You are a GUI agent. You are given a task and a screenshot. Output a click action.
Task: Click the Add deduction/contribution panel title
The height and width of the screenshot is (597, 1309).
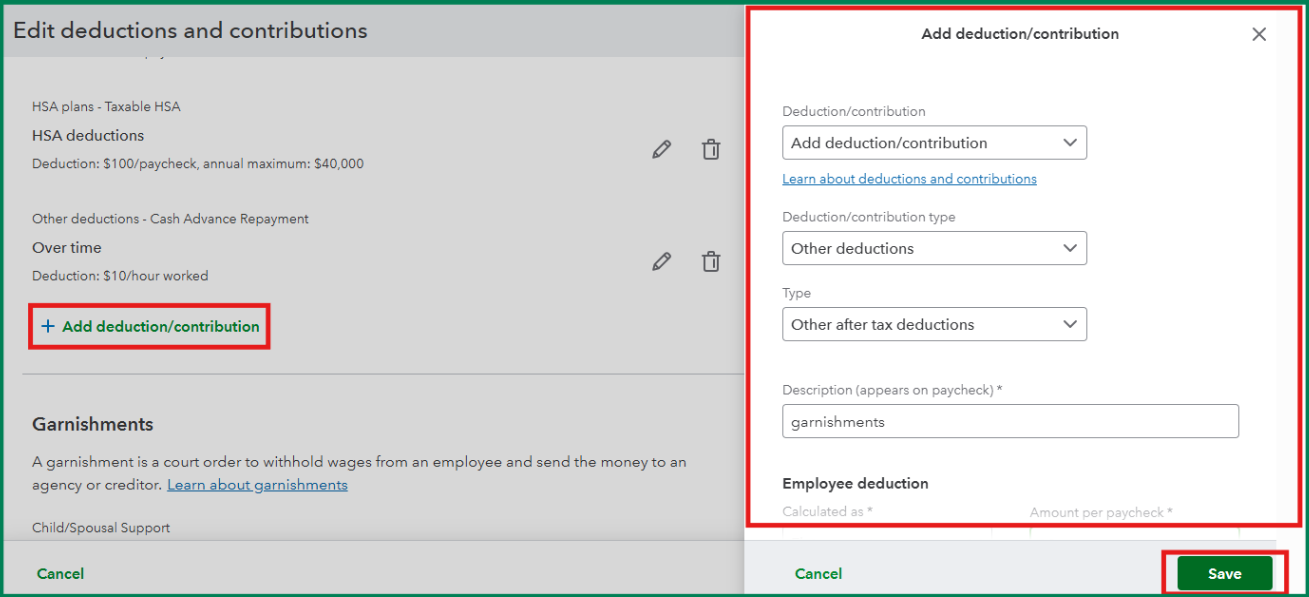click(x=1020, y=34)
